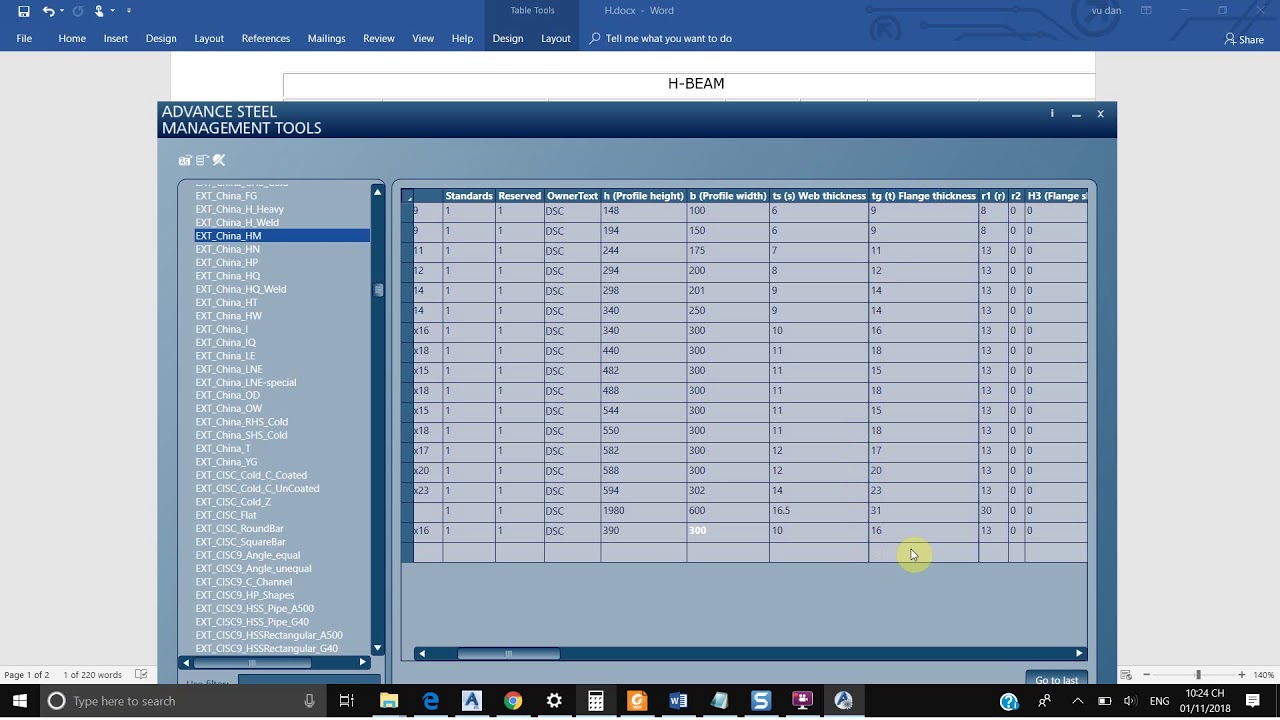Click the first toolbar icon in Management Tools
Image resolution: width=1280 pixels, height=720 pixels.
pos(185,160)
